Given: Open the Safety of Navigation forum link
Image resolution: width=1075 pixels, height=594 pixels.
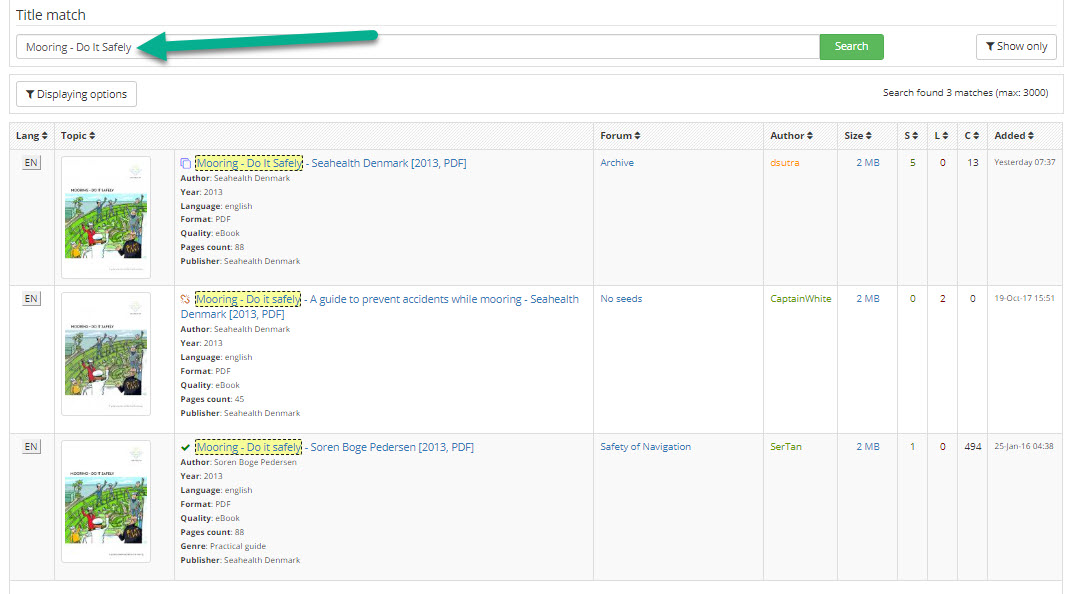Looking at the screenshot, I should pyautogui.click(x=645, y=447).
